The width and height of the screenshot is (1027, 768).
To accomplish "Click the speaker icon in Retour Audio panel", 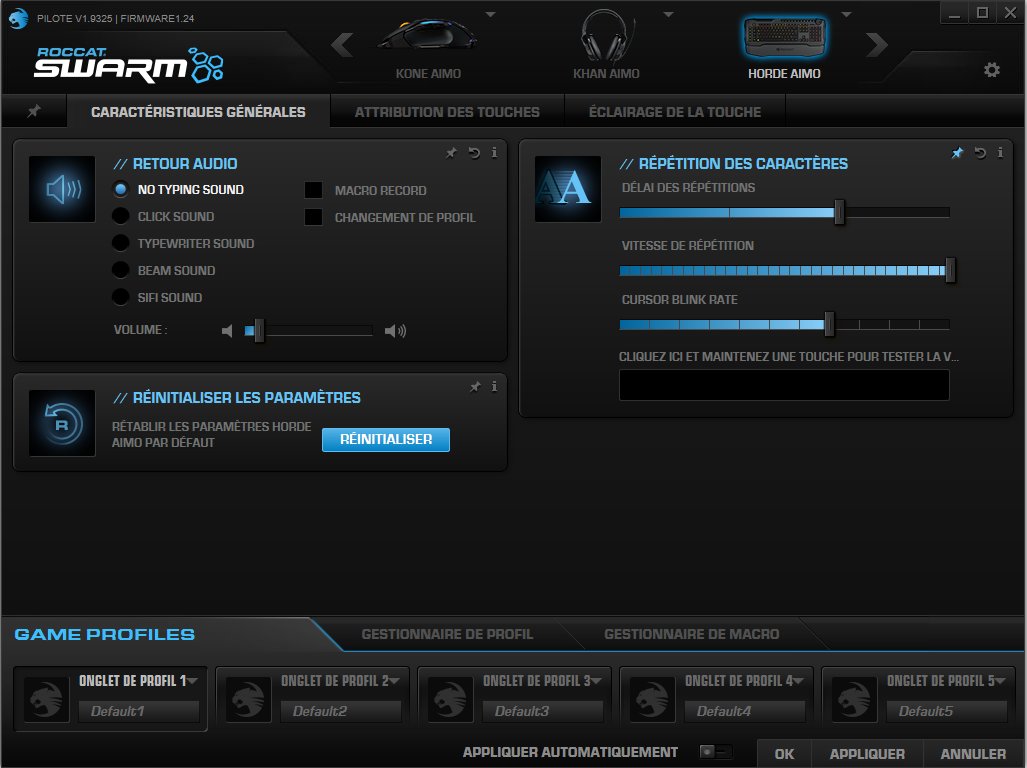I will coord(60,190).
